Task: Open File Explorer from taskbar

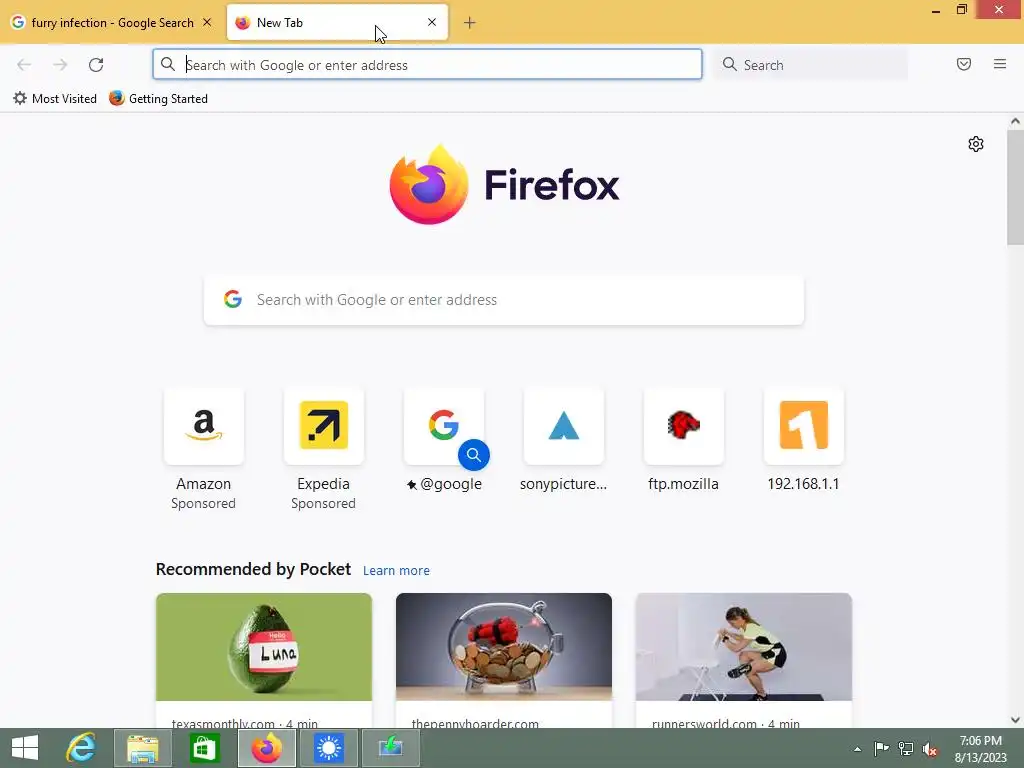Action: coord(142,748)
